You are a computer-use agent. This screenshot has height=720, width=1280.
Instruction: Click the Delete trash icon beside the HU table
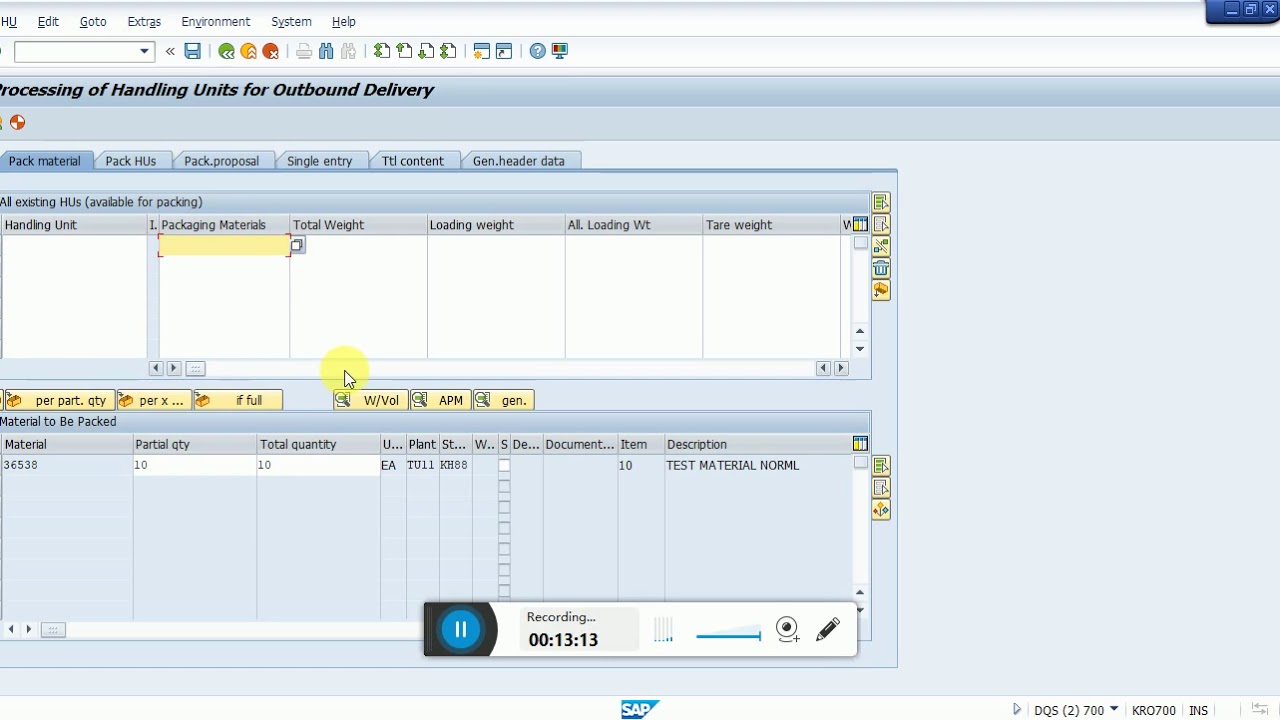(881, 269)
